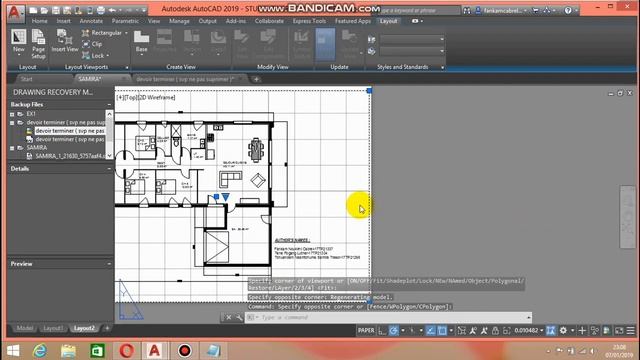Image resolution: width=640 pixels, height=360 pixels.
Task: Click the Help question mark icon
Action: click(568, 11)
